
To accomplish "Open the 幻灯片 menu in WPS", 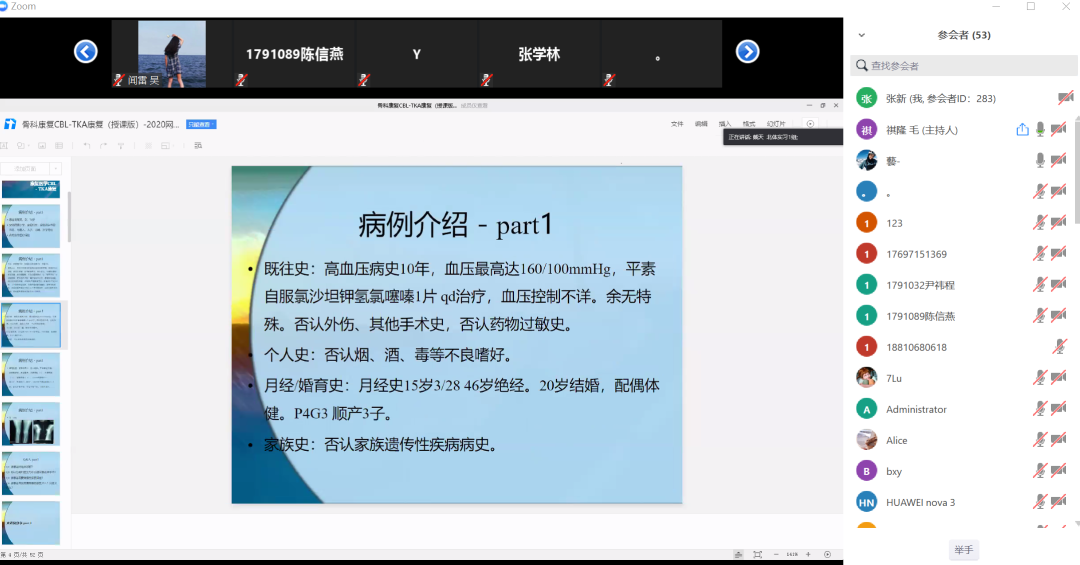I will pos(776,124).
